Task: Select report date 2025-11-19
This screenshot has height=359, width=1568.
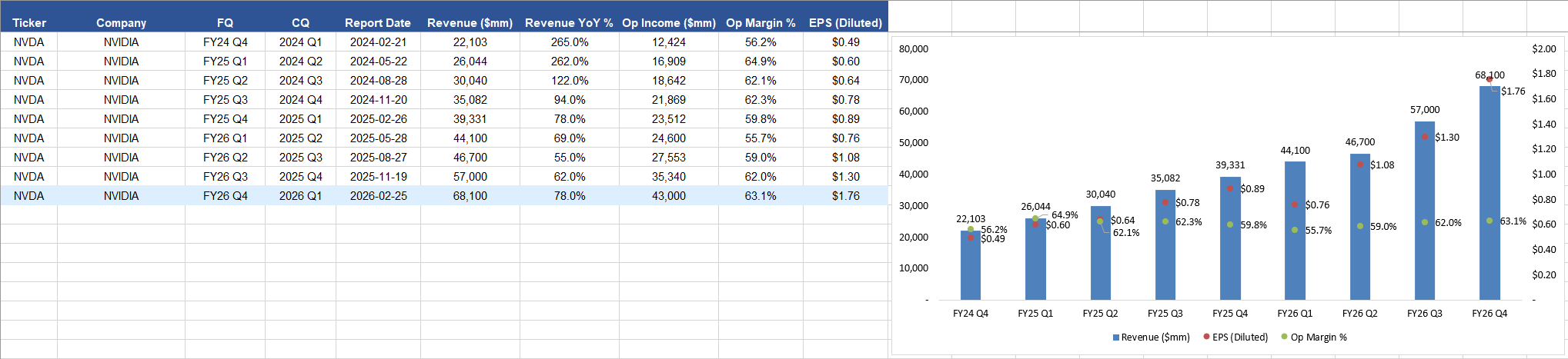Action: tap(378, 177)
